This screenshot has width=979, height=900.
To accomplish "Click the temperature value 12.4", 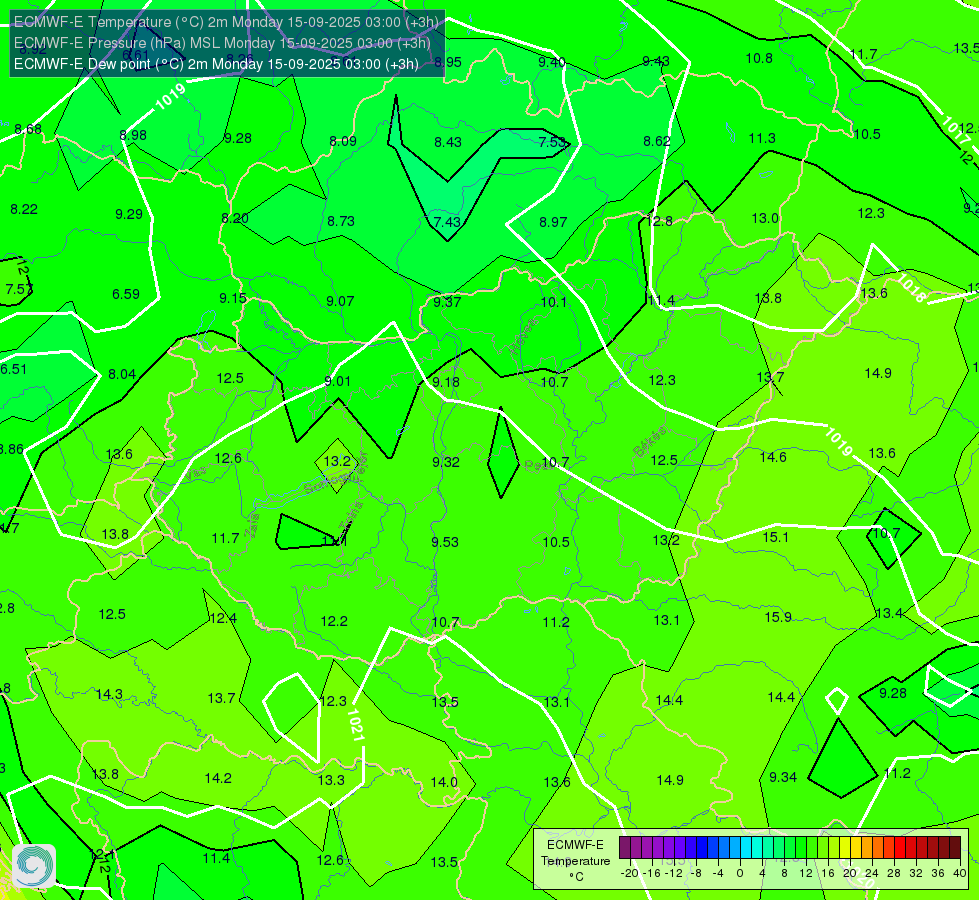I will point(223,618).
